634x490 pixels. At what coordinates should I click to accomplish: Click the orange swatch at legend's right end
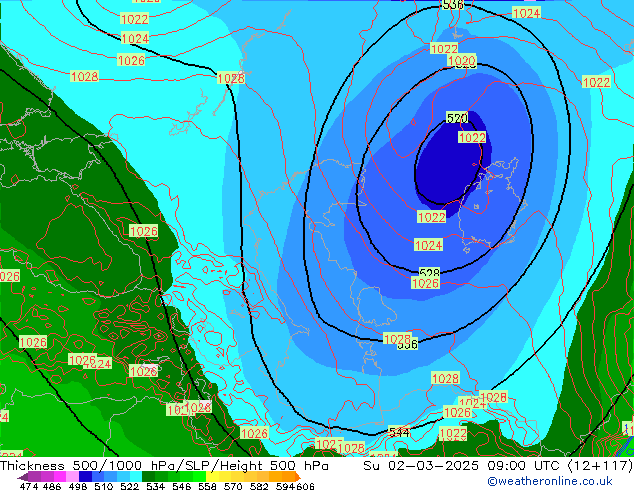pos(290,477)
